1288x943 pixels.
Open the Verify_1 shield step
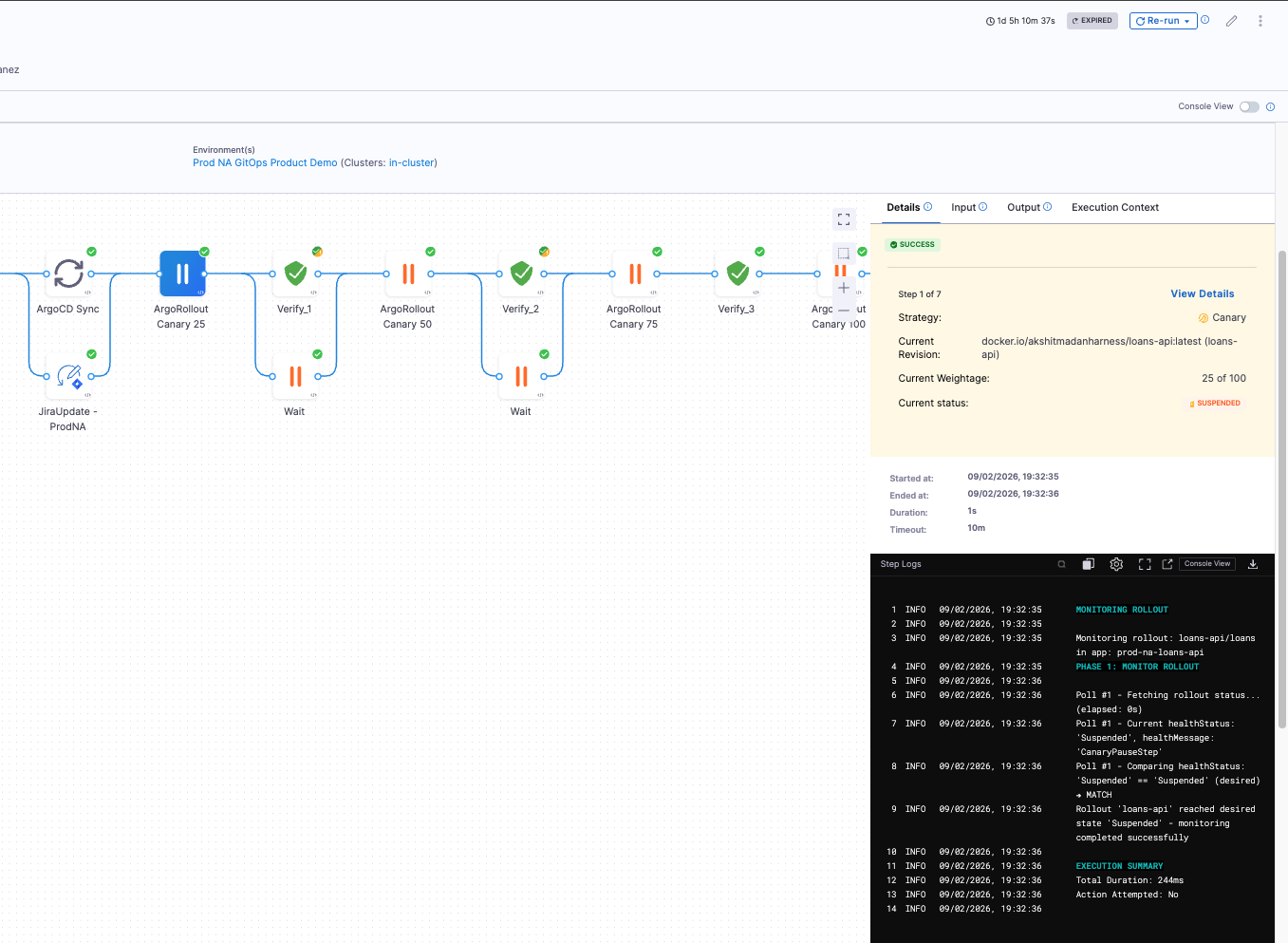(295, 273)
